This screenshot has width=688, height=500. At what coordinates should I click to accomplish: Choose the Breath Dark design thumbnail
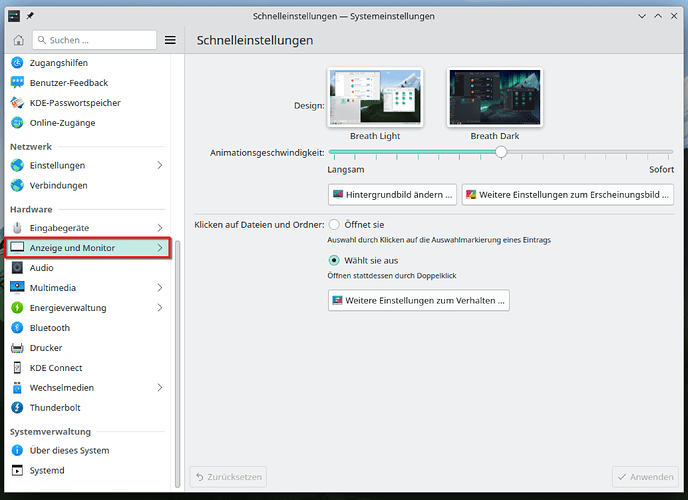[494, 97]
